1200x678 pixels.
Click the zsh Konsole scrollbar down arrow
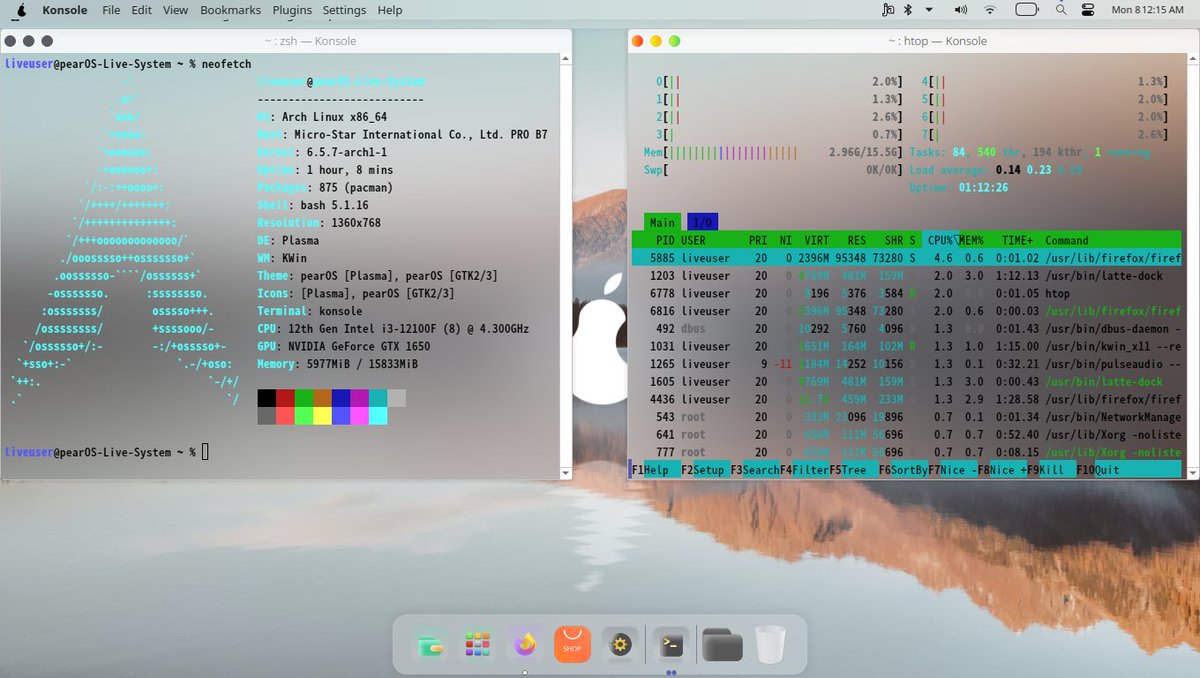565,473
